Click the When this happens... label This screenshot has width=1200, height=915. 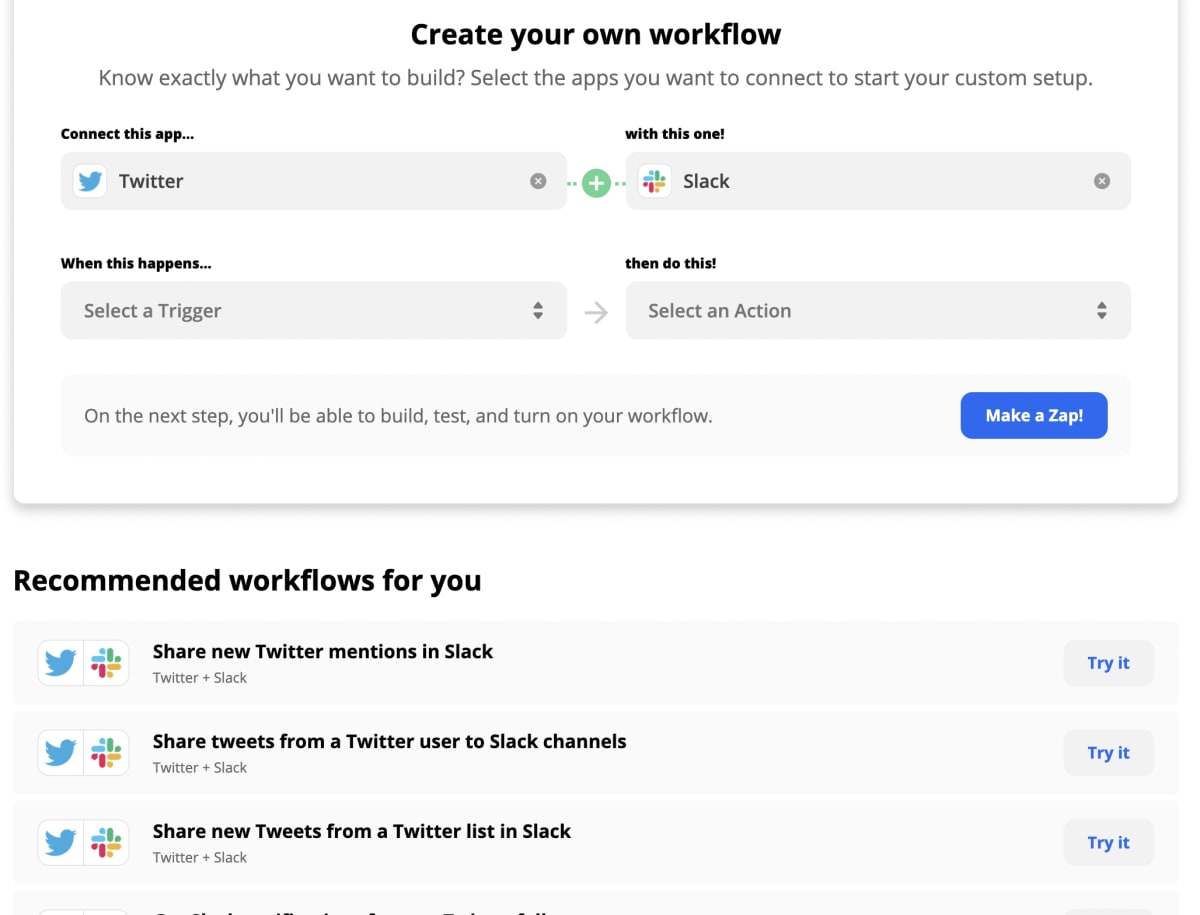(x=136, y=264)
